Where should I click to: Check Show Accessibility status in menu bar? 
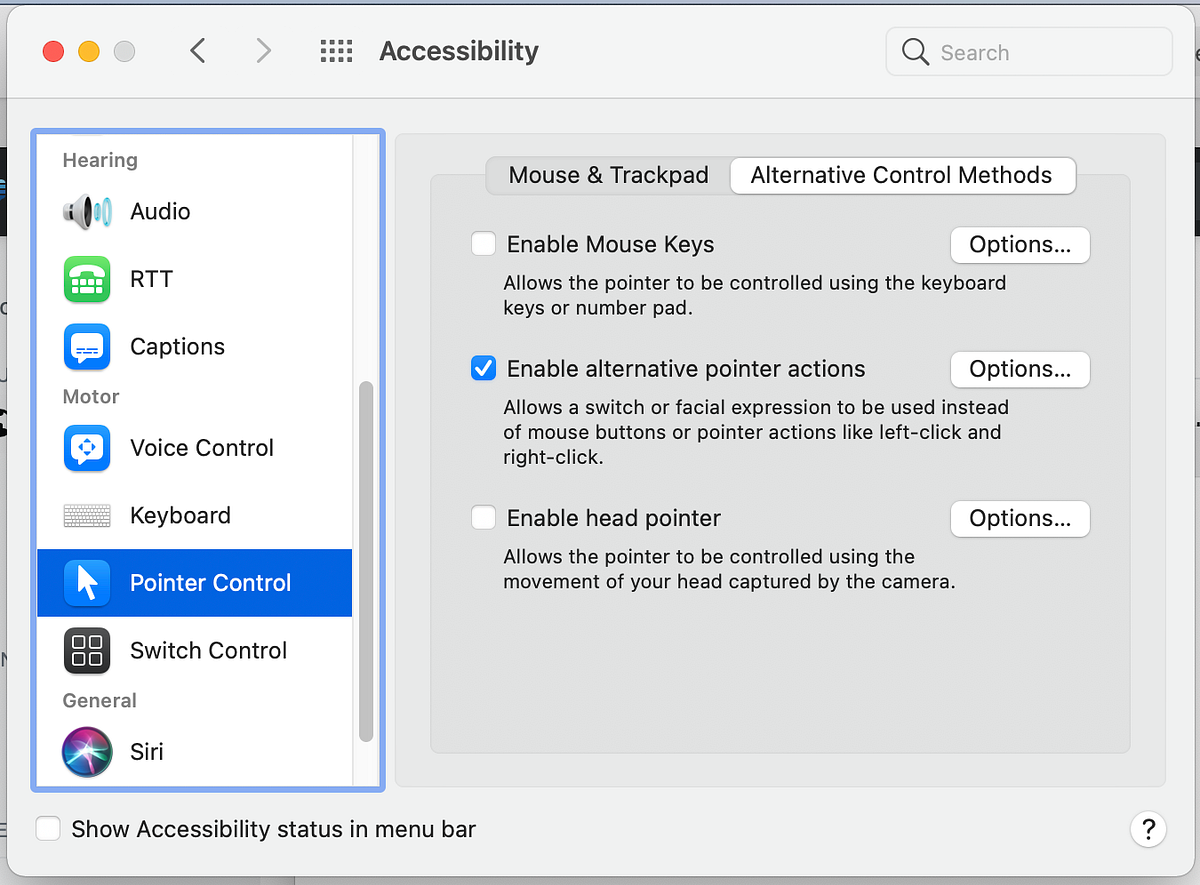coord(48,828)
